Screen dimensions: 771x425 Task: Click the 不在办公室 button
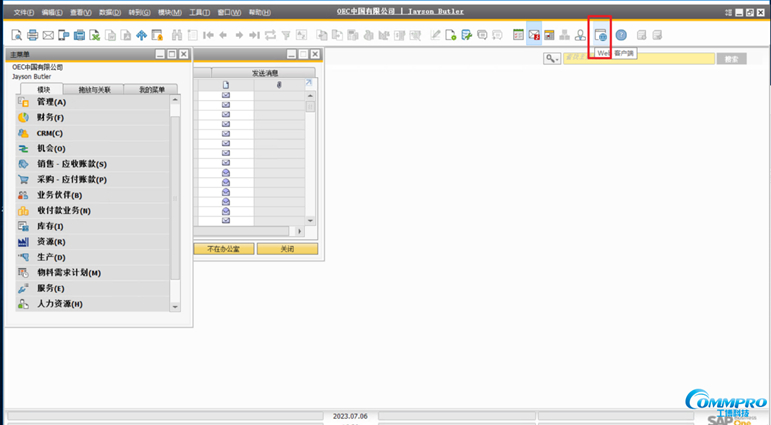point(223,249)
